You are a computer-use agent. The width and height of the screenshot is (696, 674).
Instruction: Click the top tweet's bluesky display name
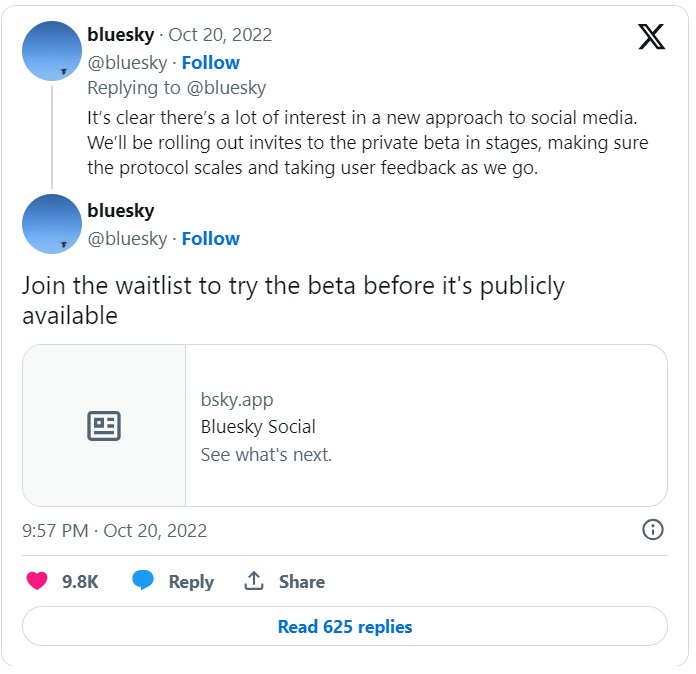click(121, 35)
